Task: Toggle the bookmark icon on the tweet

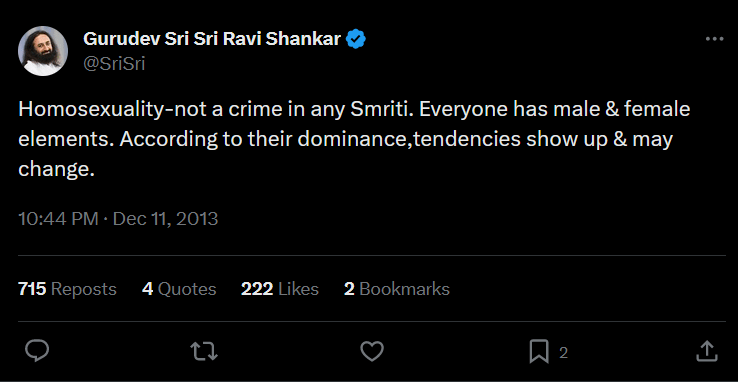Action: click(x=539, y=352)
